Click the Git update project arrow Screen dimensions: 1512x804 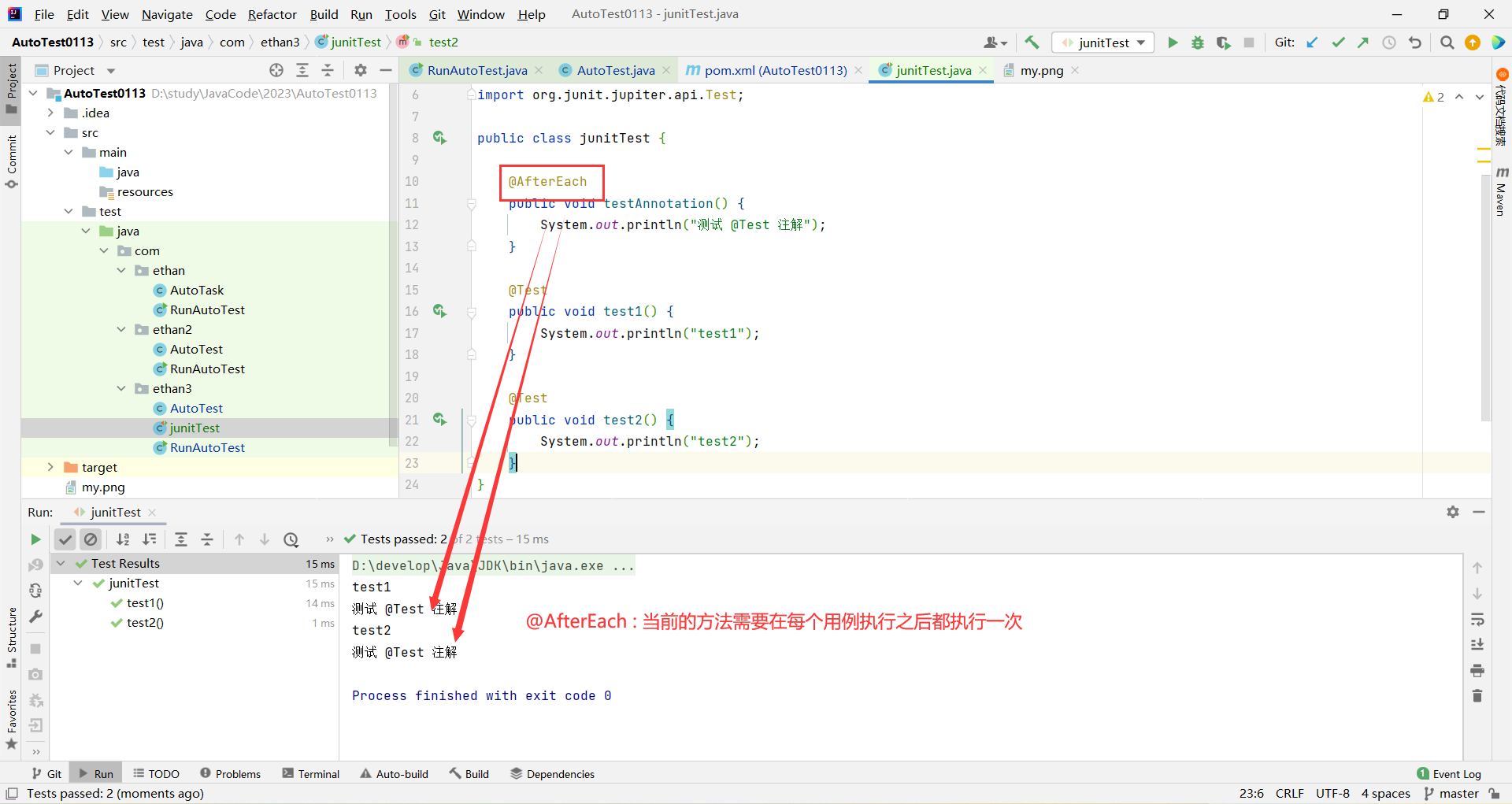click(x=1312, y=43)
